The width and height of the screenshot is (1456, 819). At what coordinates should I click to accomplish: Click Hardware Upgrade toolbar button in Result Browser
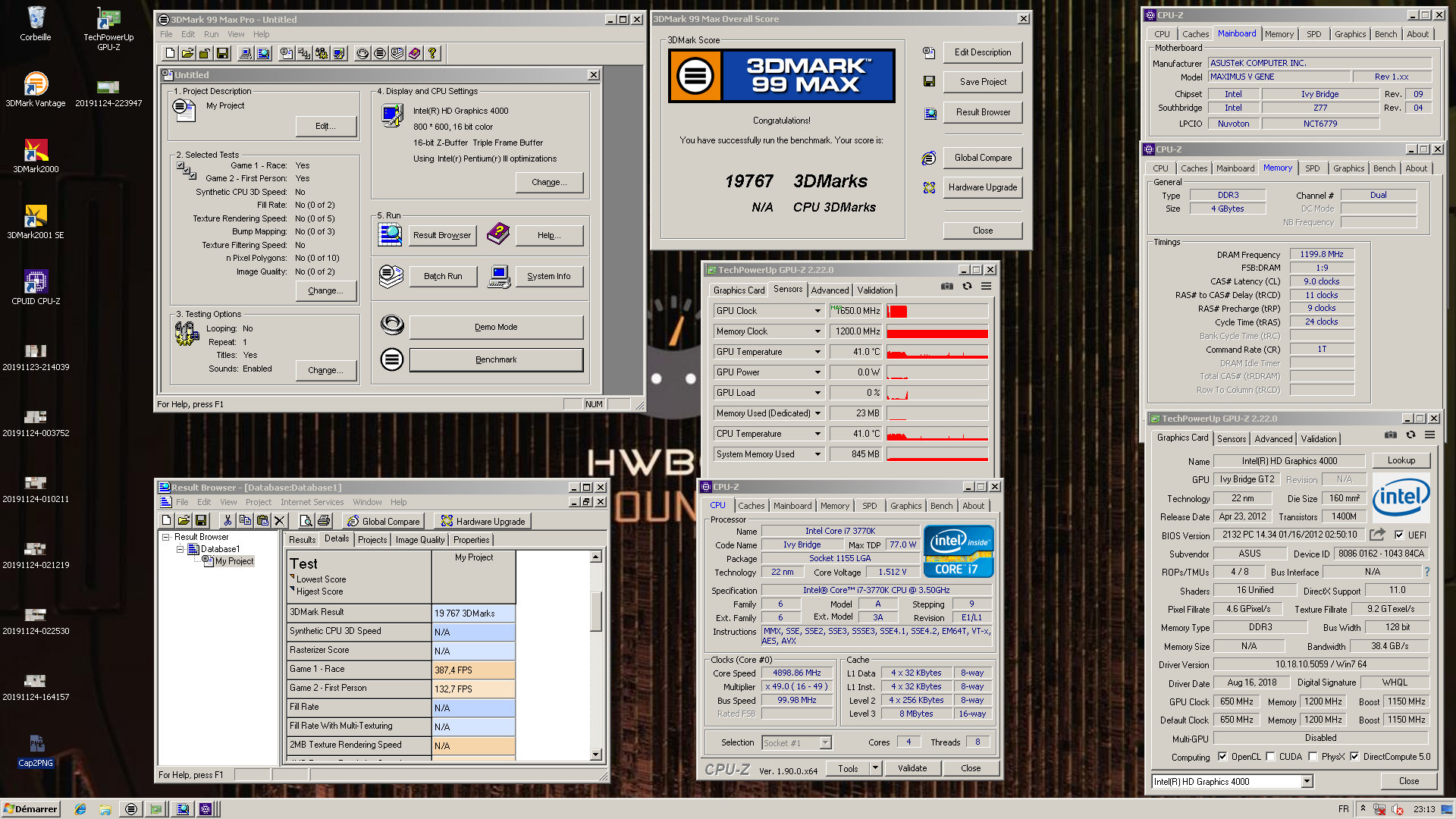(x=483, y=521)
